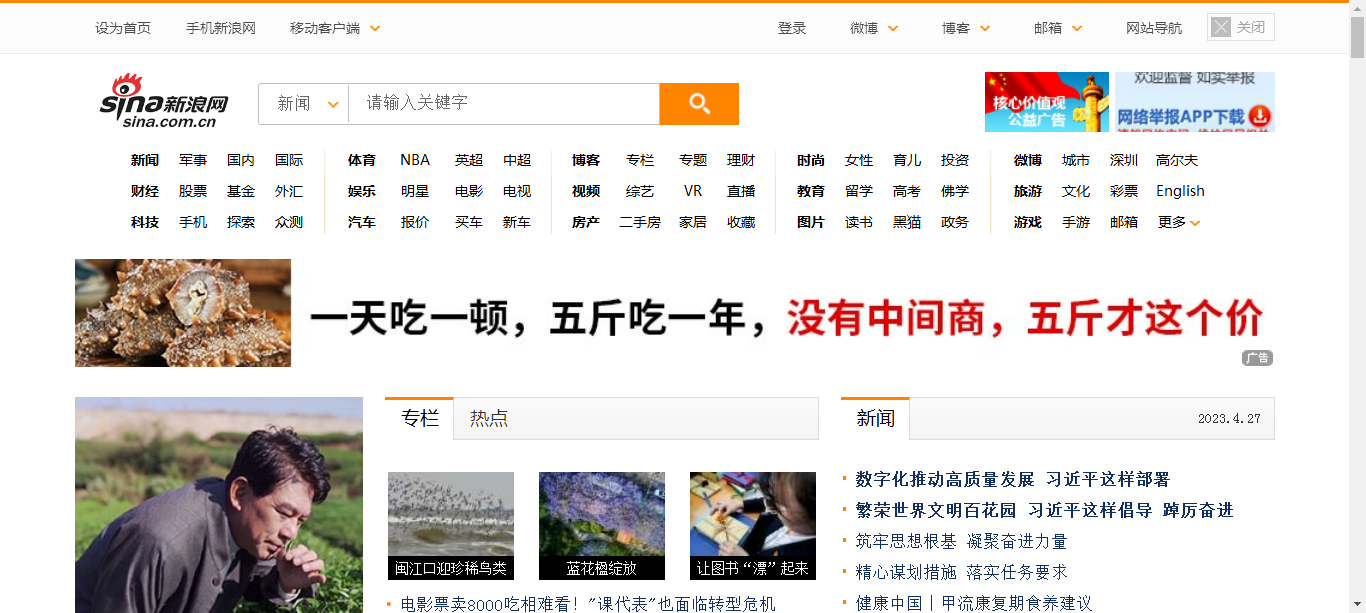Click the date 2023.4.27

click(1229, 419)
